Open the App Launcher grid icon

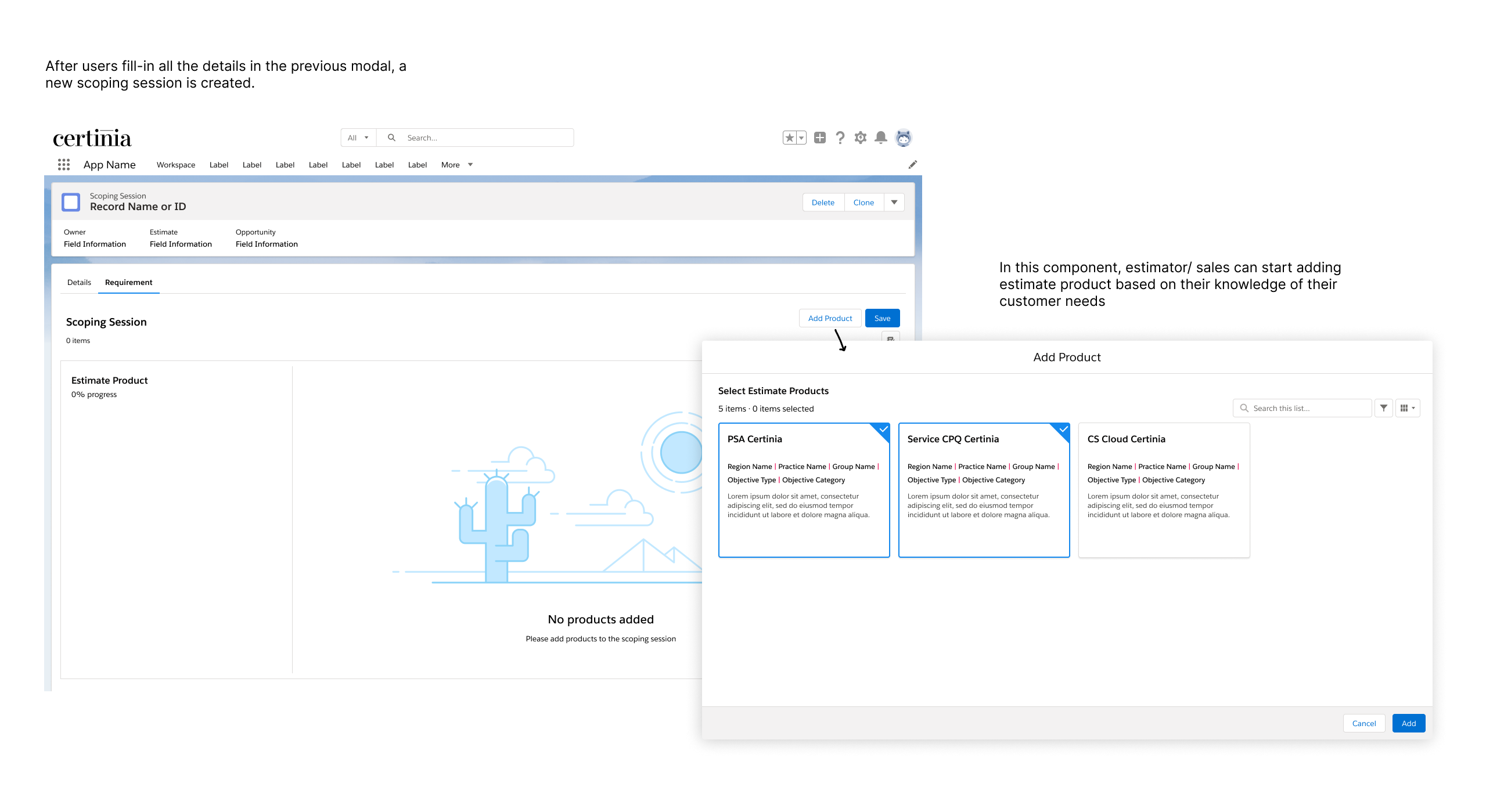(x=64, y=165)
